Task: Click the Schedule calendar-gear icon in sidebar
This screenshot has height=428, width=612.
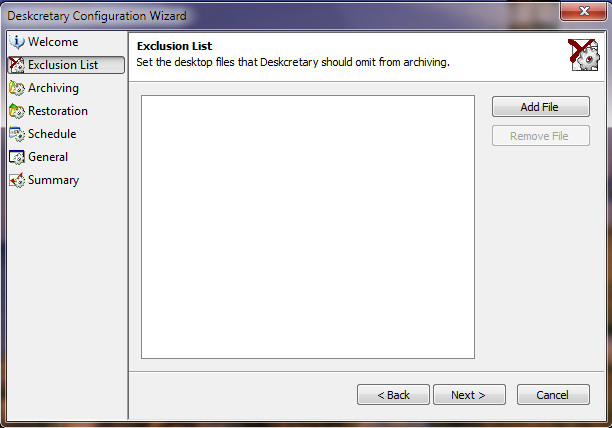Action: (x=17, y=134)
